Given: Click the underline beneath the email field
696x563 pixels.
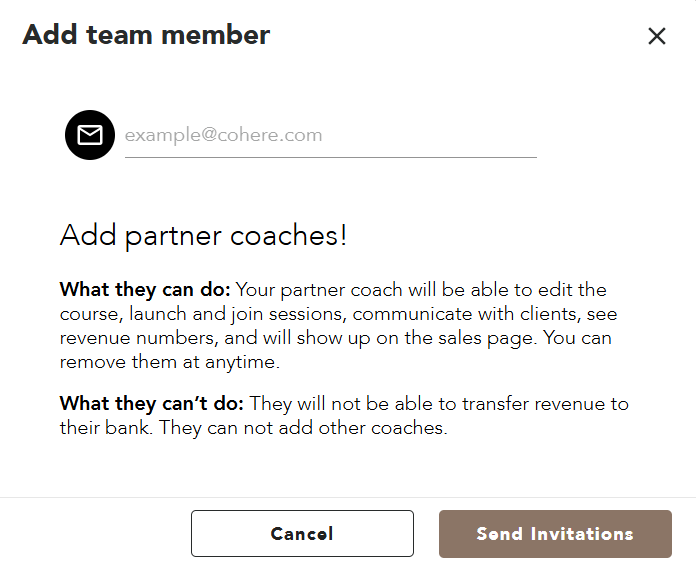Looking at the screenshot, I should [330, 157].
